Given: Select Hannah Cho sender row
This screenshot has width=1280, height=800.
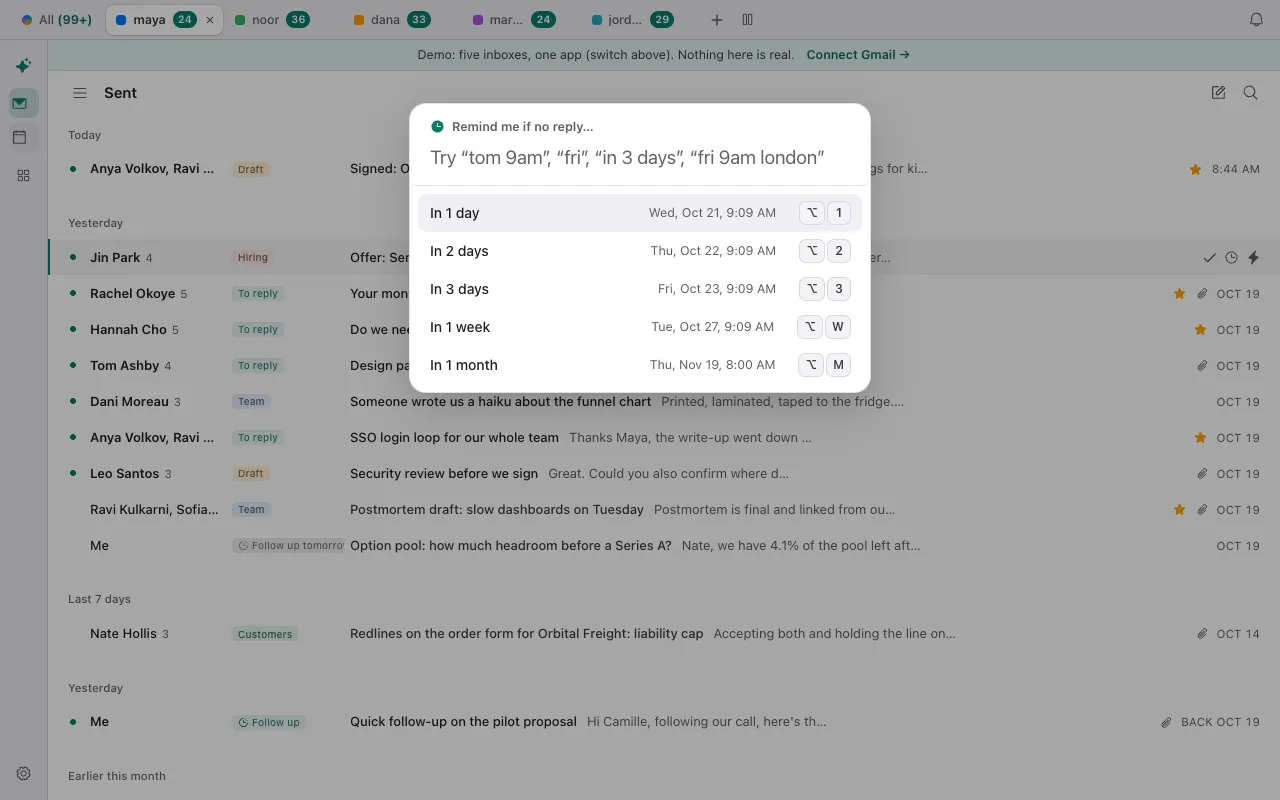Looking at the screenshot, I should [128, 330].
